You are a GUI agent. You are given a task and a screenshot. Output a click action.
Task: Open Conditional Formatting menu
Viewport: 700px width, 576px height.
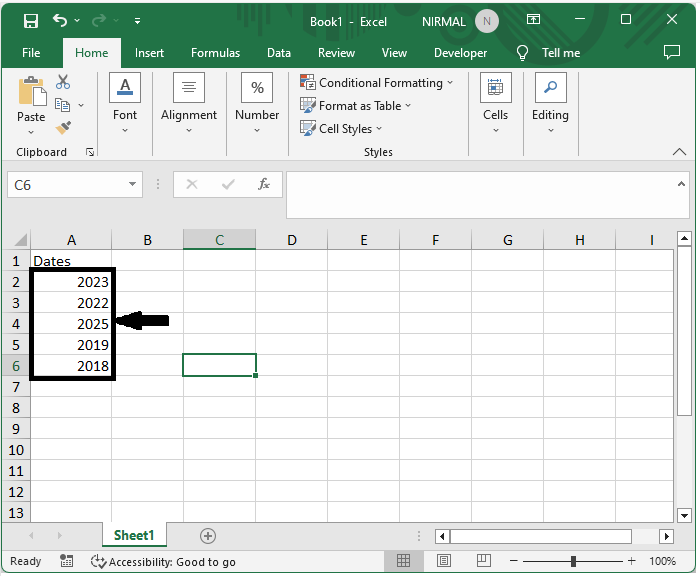[x=376, y=83]
